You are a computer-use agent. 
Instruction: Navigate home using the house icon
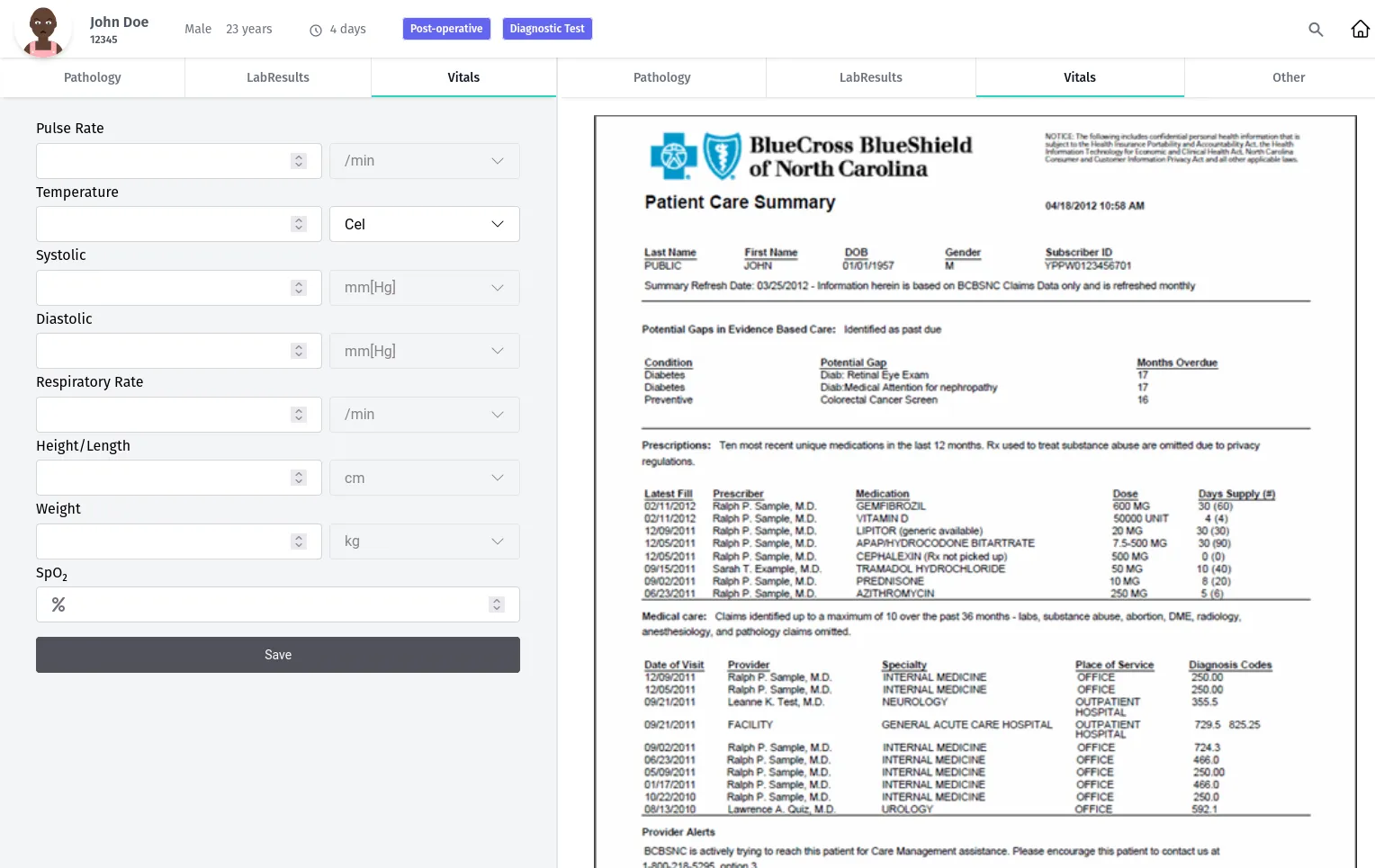pyautogui.click(x=1360, y=28)
